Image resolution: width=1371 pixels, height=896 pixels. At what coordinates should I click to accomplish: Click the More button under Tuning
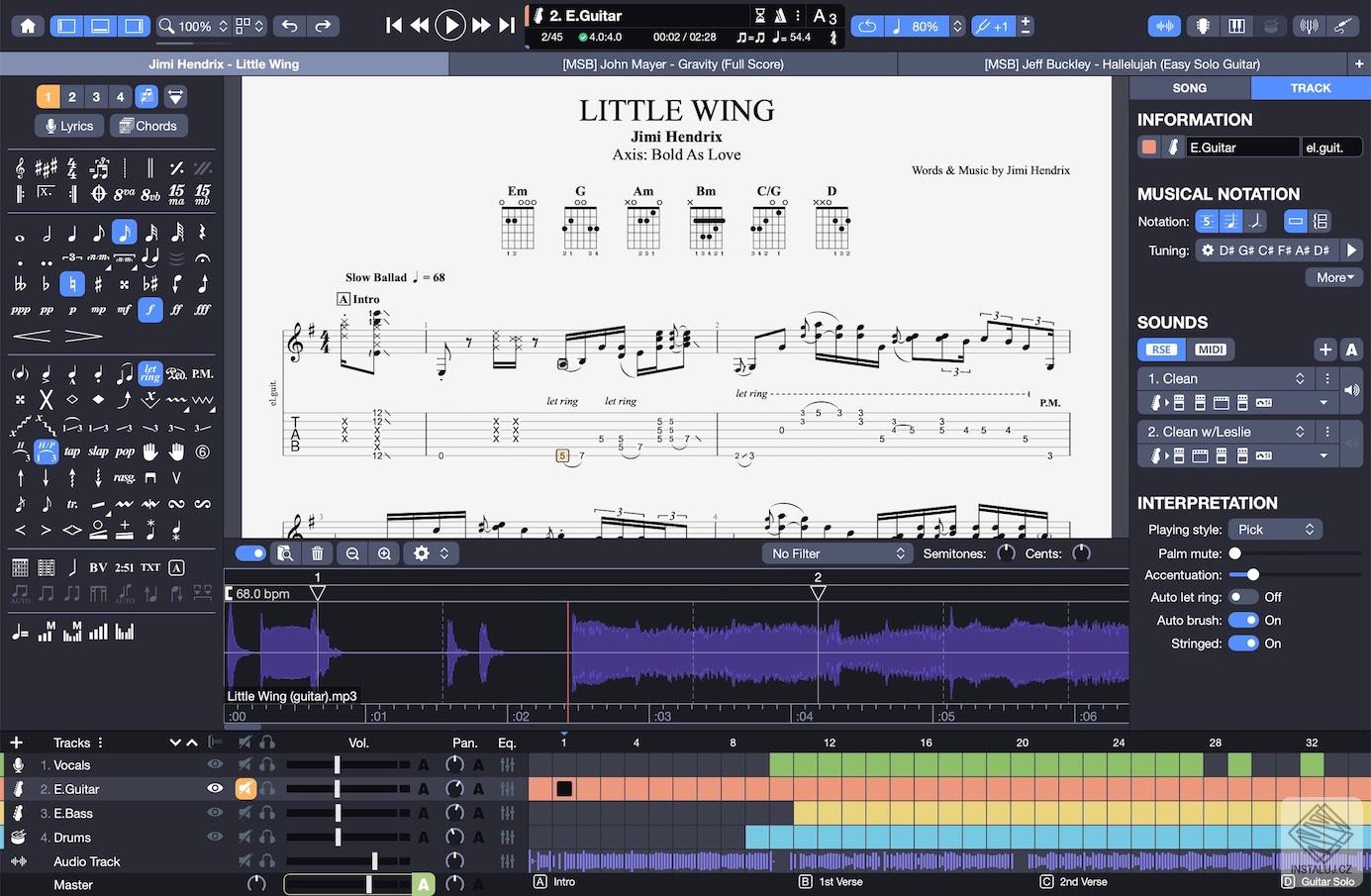(x=1334, y=277)
